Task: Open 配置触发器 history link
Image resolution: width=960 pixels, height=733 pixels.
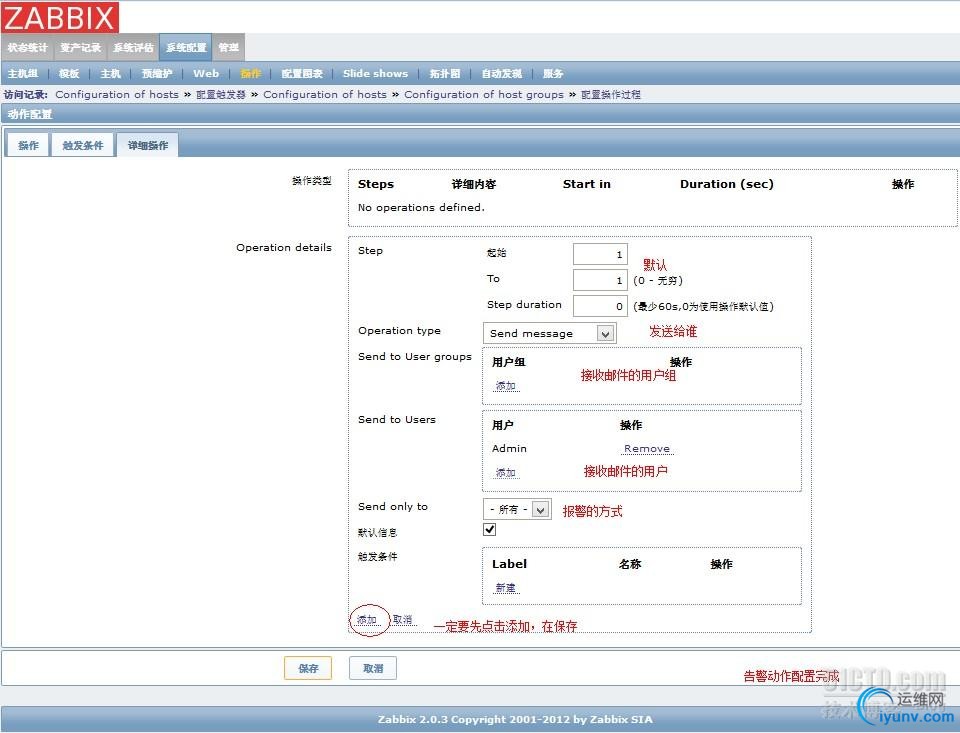Action: pos(220,94)
